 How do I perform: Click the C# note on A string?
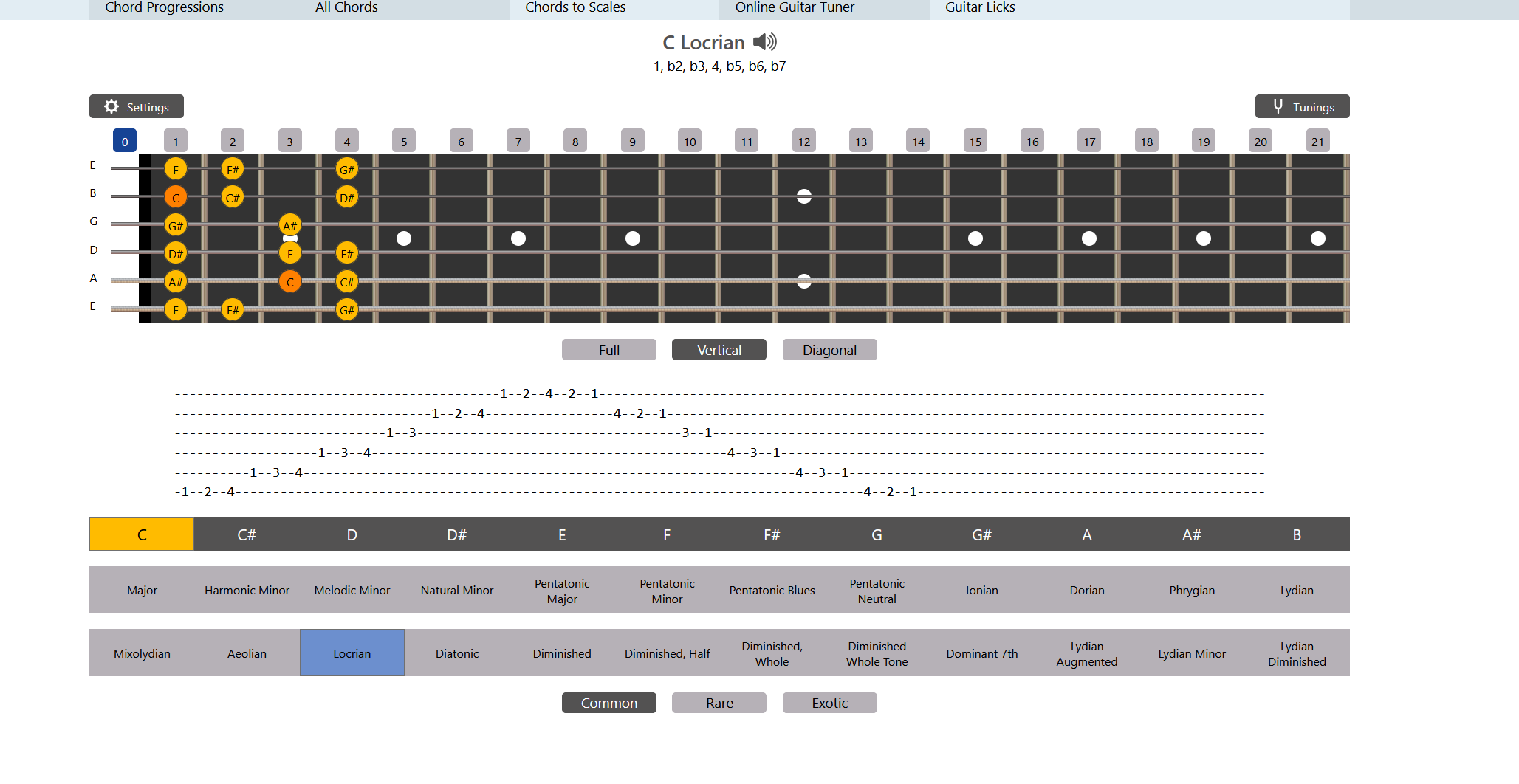click(347, 281)
